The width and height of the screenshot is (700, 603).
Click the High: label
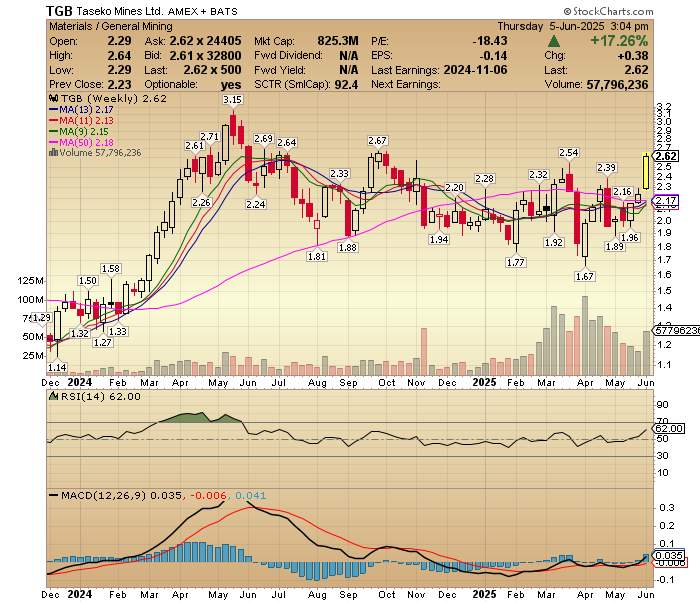point(61,55)
